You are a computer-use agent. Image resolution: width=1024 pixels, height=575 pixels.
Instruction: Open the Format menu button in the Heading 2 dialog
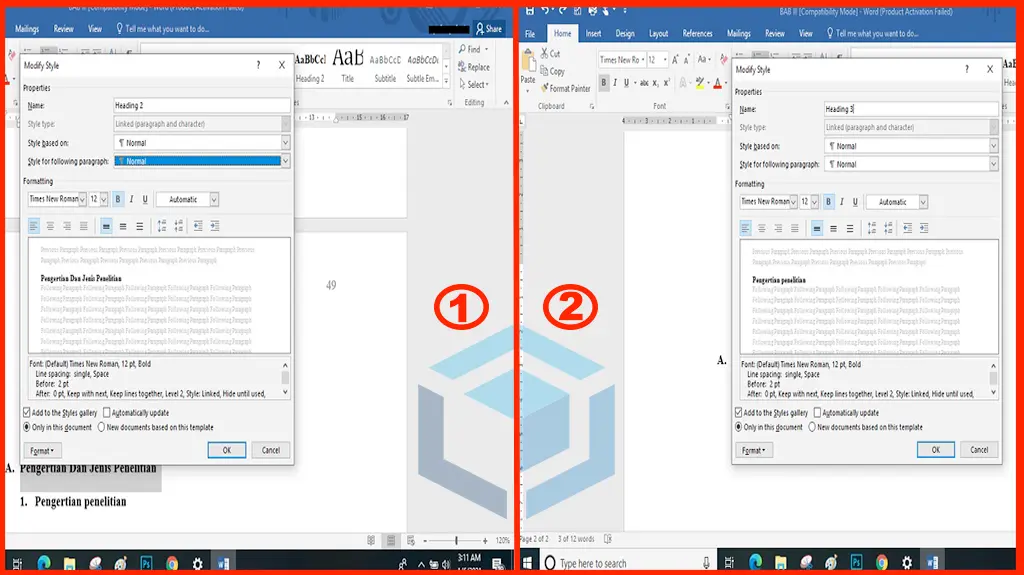[42, 451]
